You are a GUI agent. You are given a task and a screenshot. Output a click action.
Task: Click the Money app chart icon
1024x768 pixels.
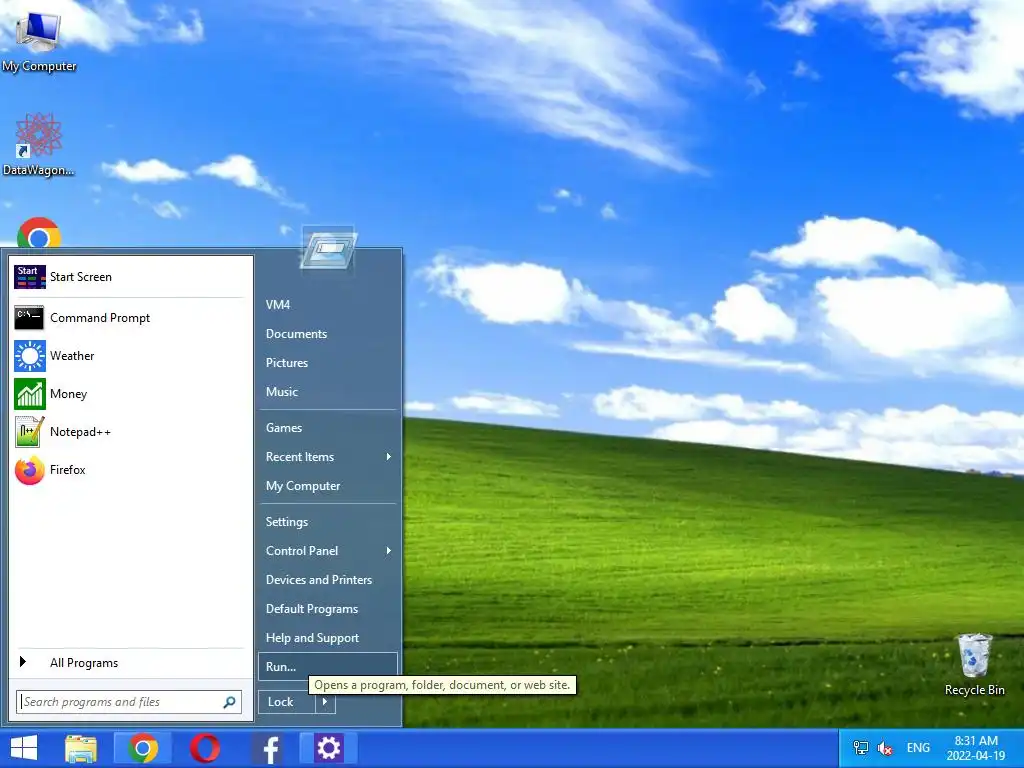[x=29, y=394]
